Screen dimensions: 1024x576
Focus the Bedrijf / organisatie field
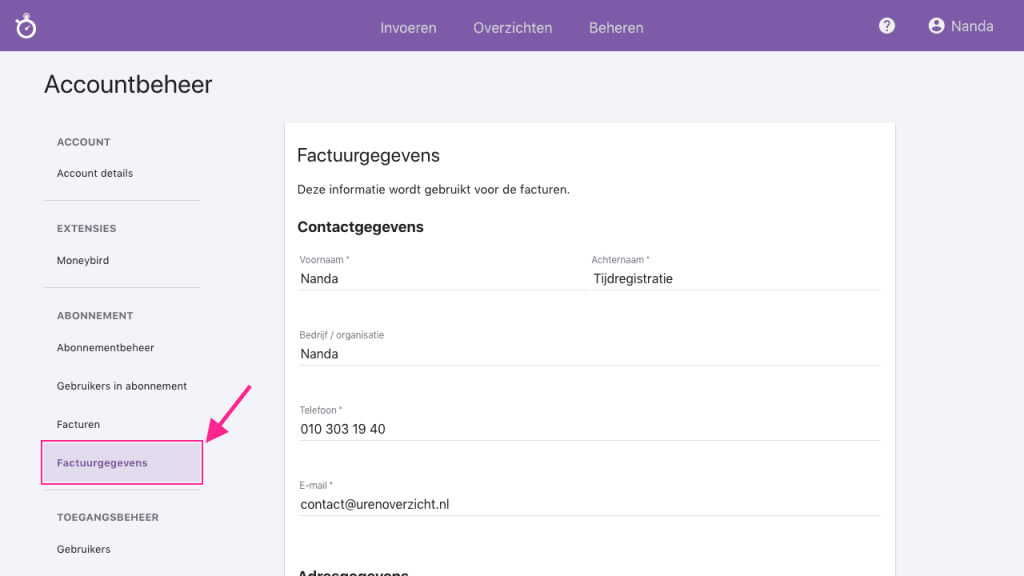[588, 354]
